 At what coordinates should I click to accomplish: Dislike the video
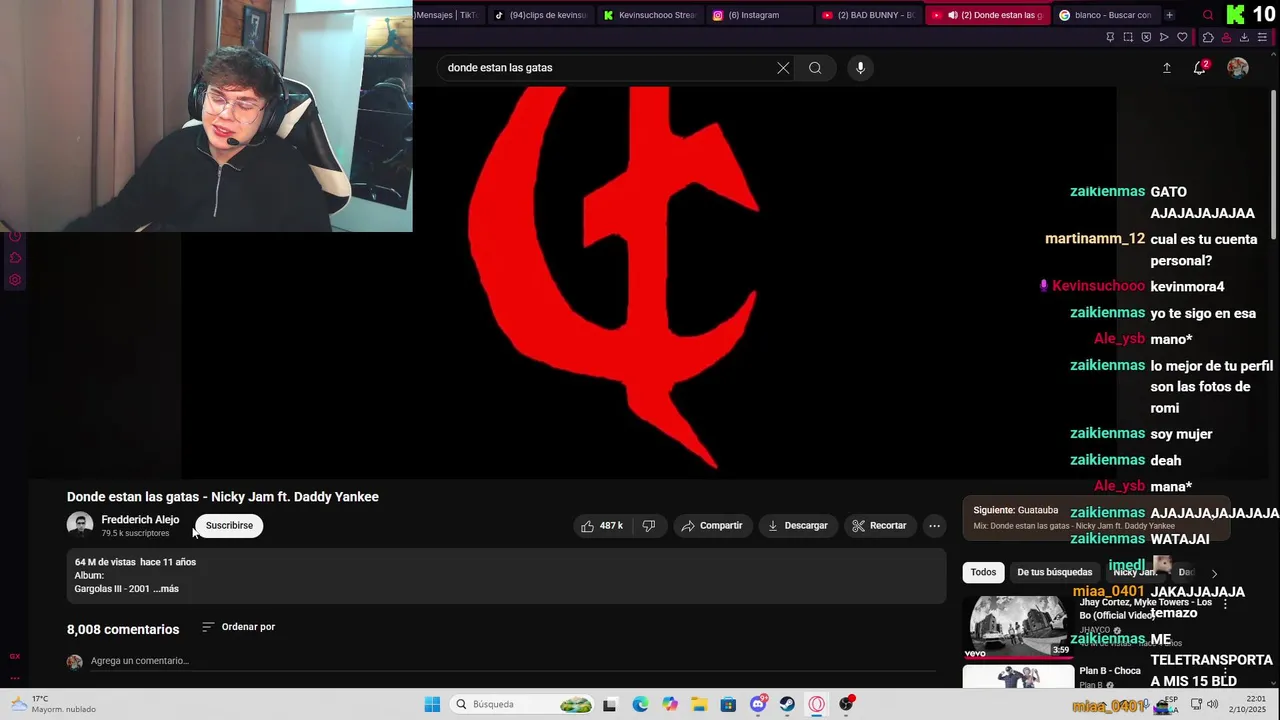648,526
